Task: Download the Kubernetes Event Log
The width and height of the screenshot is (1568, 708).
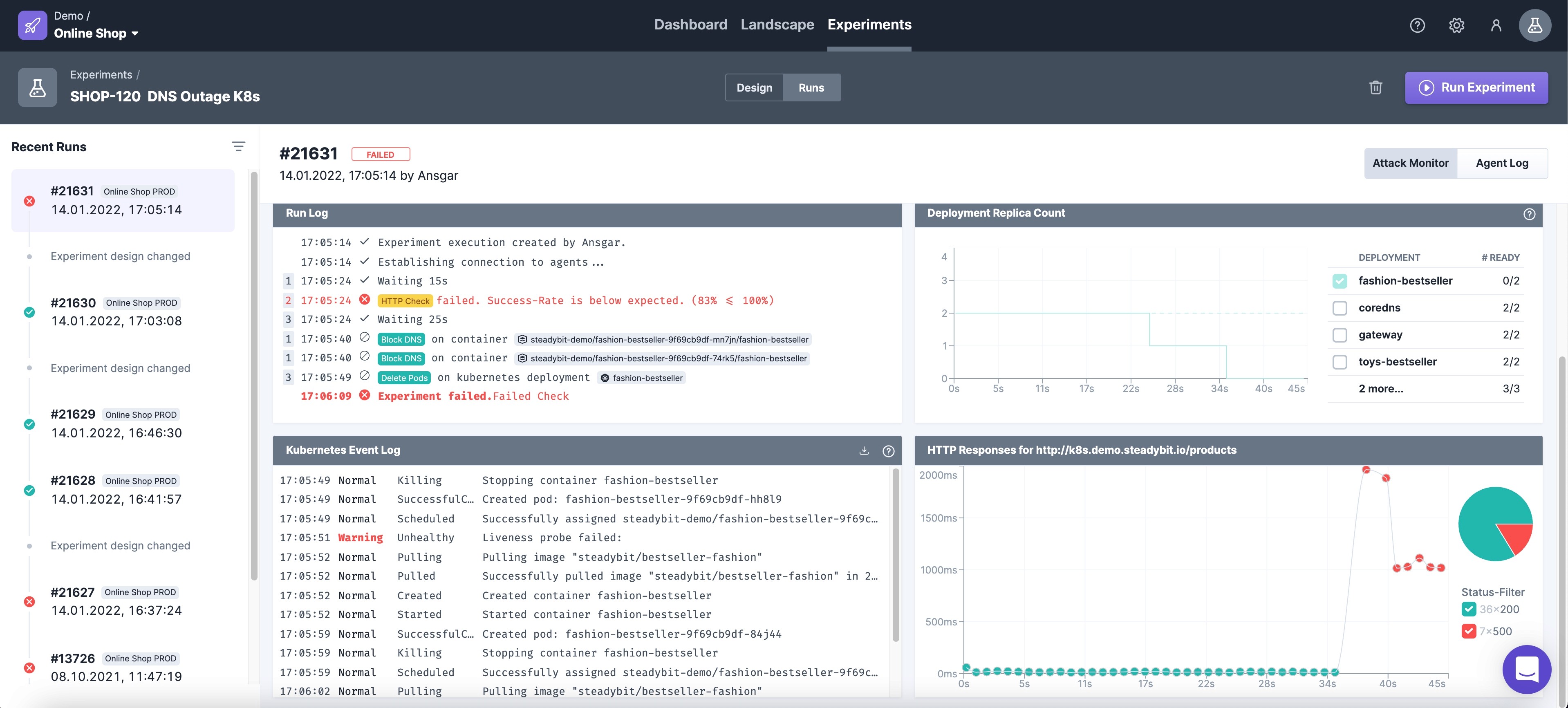Action: coord(864,450)
